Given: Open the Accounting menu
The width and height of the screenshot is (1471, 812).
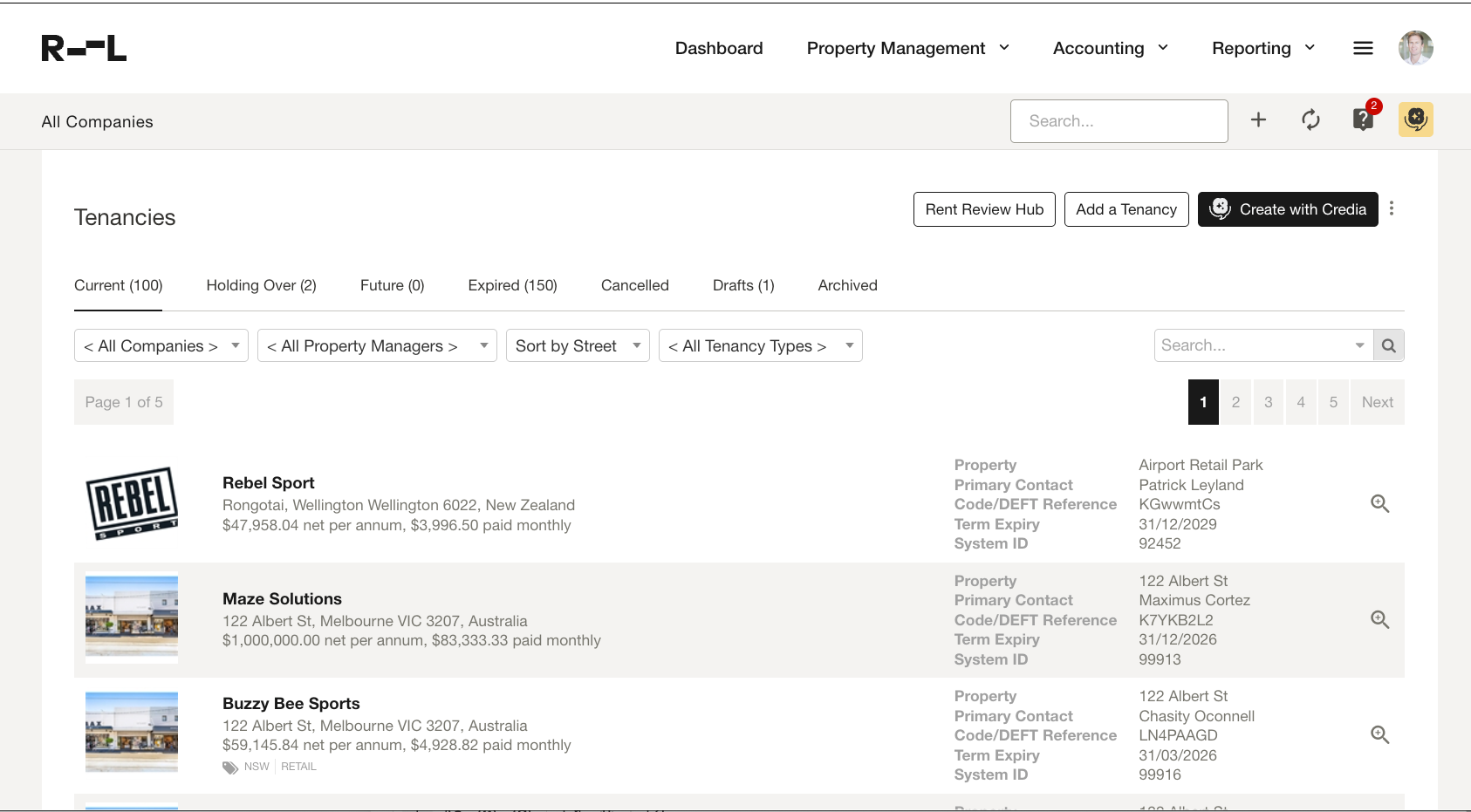Looking at the screenshot, I should [1110, 48].
